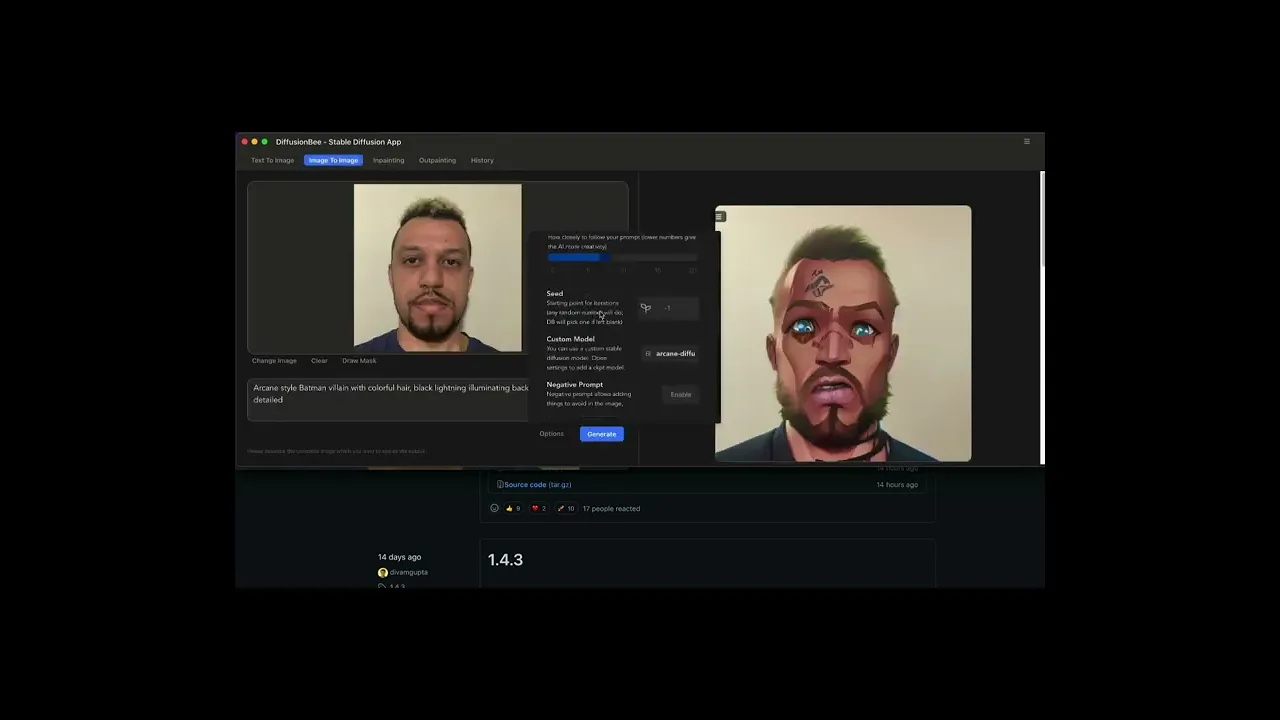
Task: Open the Inpainting tab
Action: coord(388,160)
